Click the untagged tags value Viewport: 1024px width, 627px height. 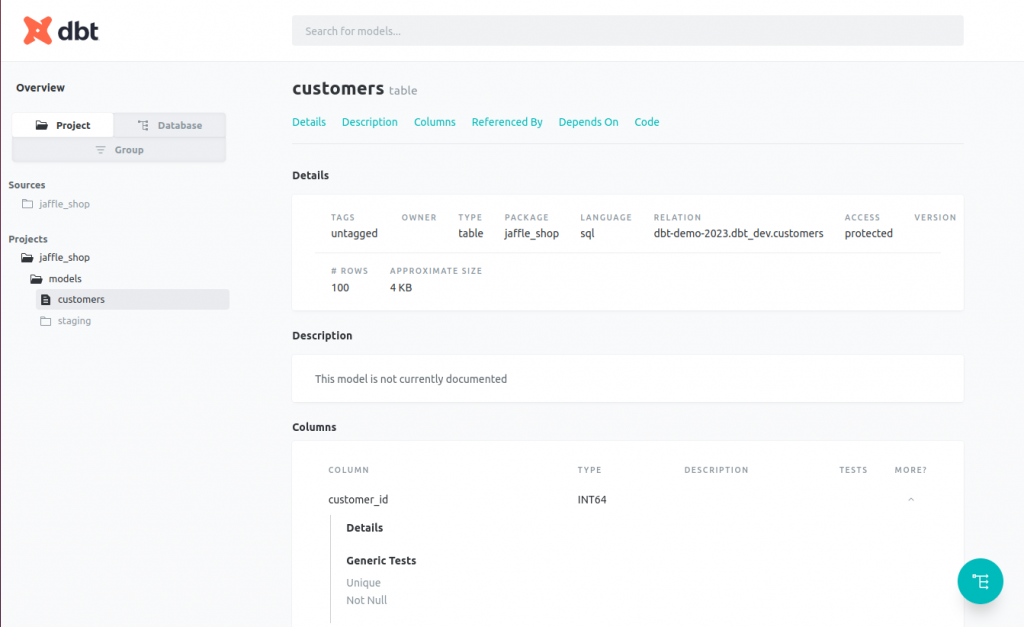pyautogui.click(x=354, y=233)
